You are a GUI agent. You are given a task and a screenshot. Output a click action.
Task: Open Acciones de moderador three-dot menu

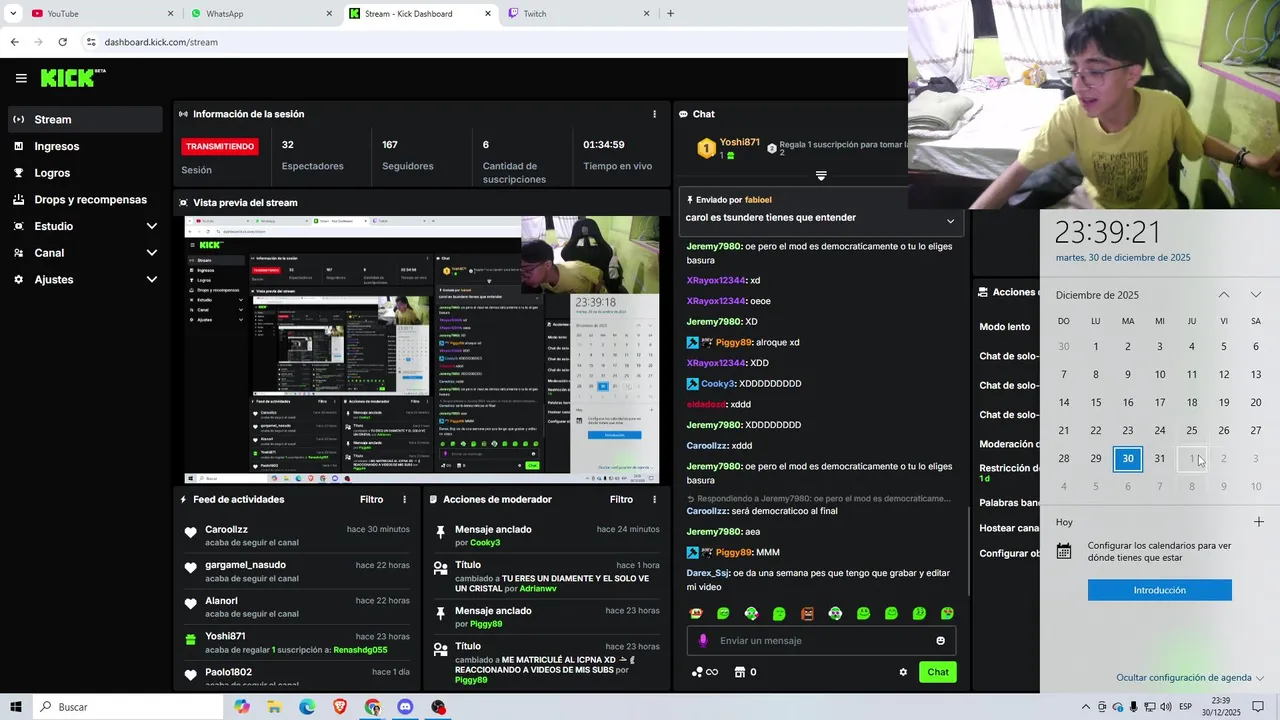click(654, 499)
